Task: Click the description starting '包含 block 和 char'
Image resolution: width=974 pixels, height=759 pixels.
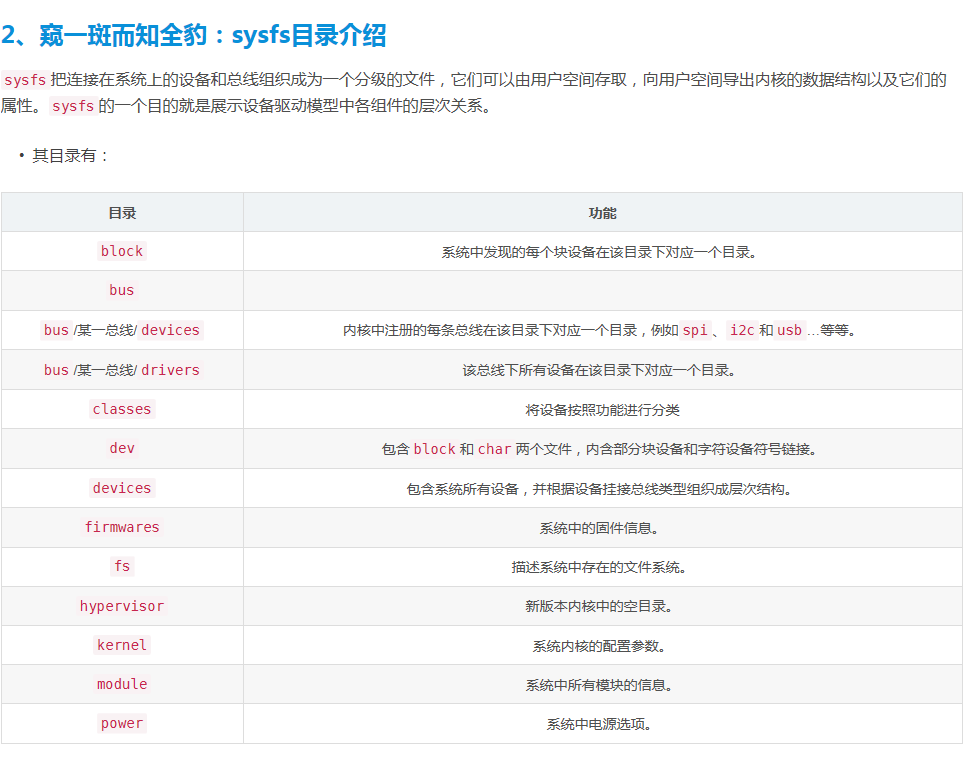Action: pos(599,448)
